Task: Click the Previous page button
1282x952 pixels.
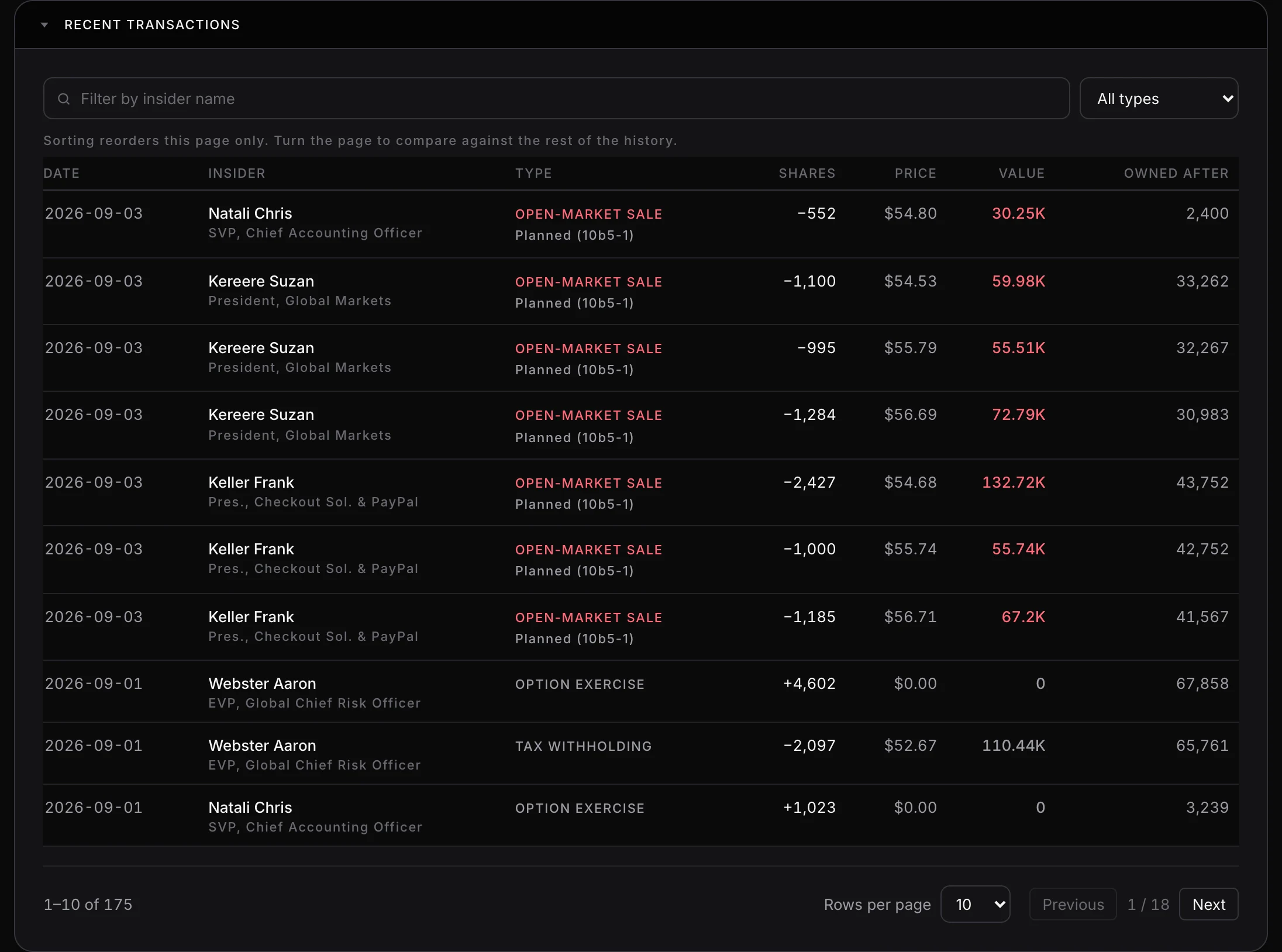Action: click(x=1073, y=905)
